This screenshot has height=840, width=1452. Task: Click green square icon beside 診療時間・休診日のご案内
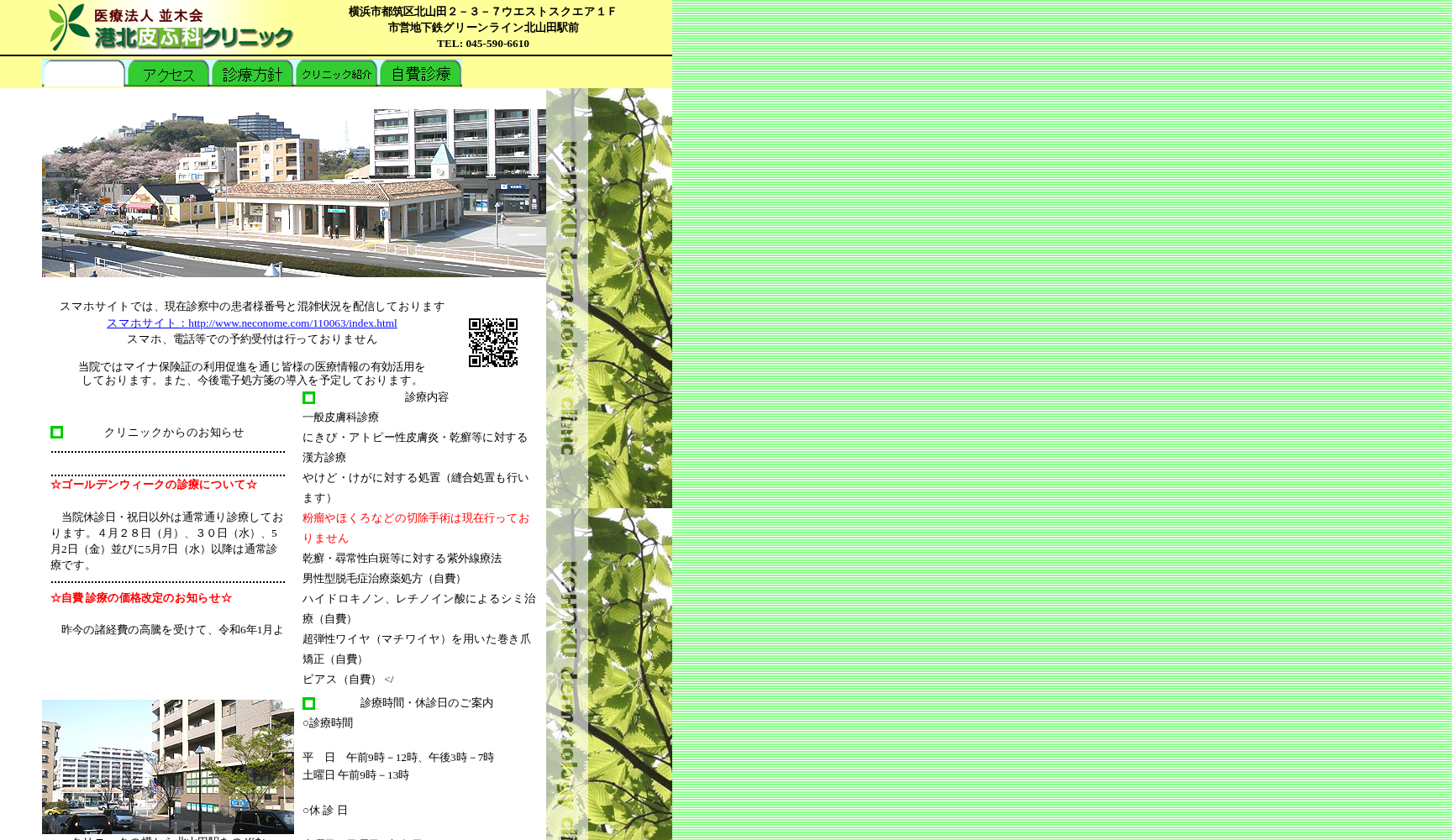tap(308, 703)
